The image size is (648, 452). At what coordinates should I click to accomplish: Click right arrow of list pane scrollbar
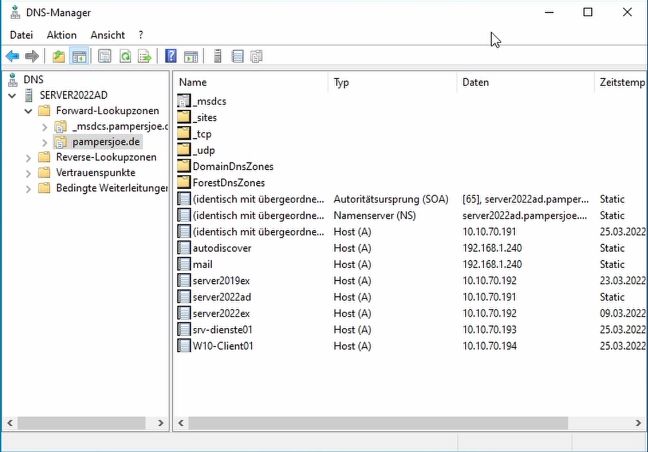[x=638, y=423]
